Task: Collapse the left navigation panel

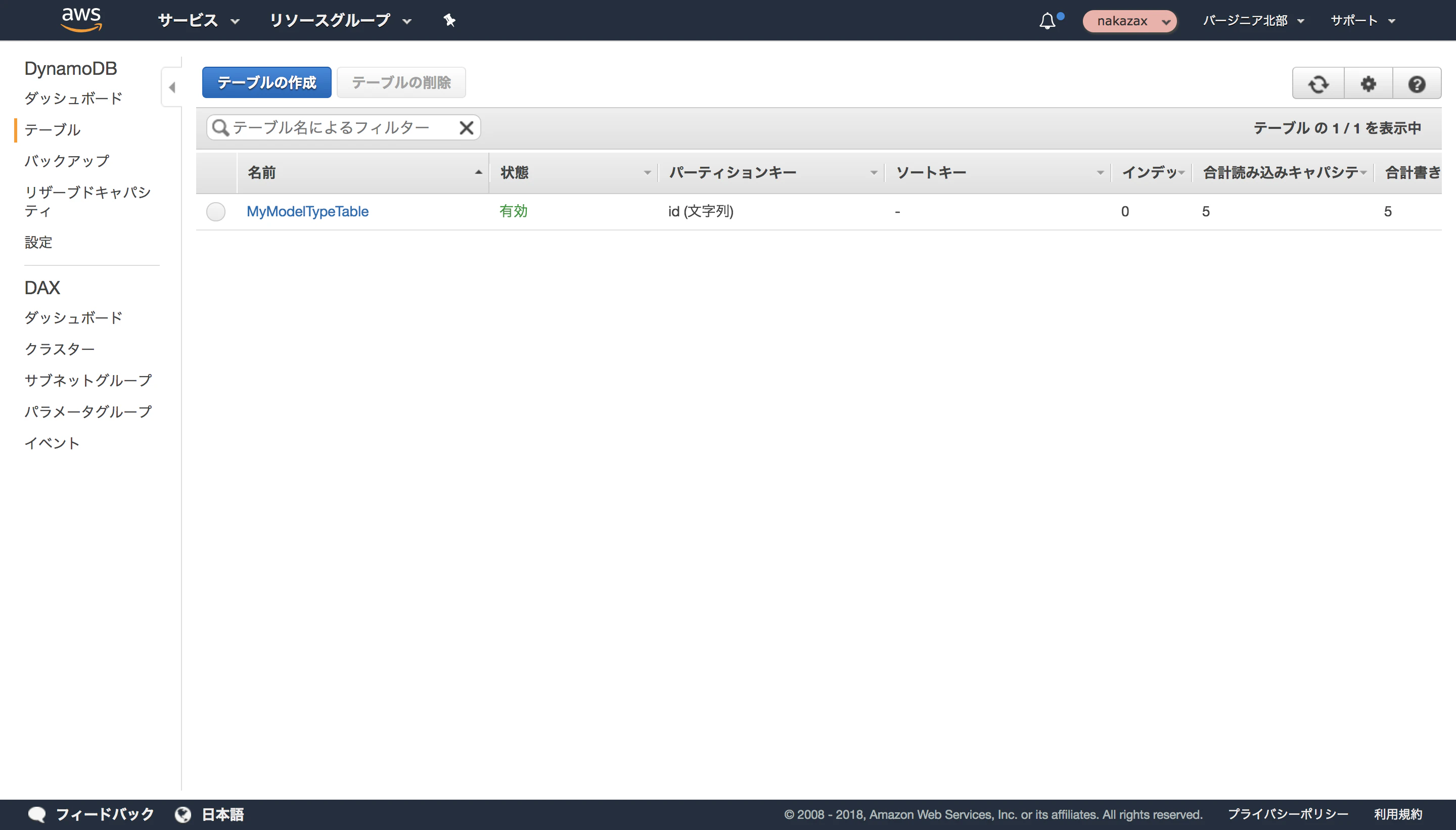Action: pyautogui.click(x=171, y=87)
